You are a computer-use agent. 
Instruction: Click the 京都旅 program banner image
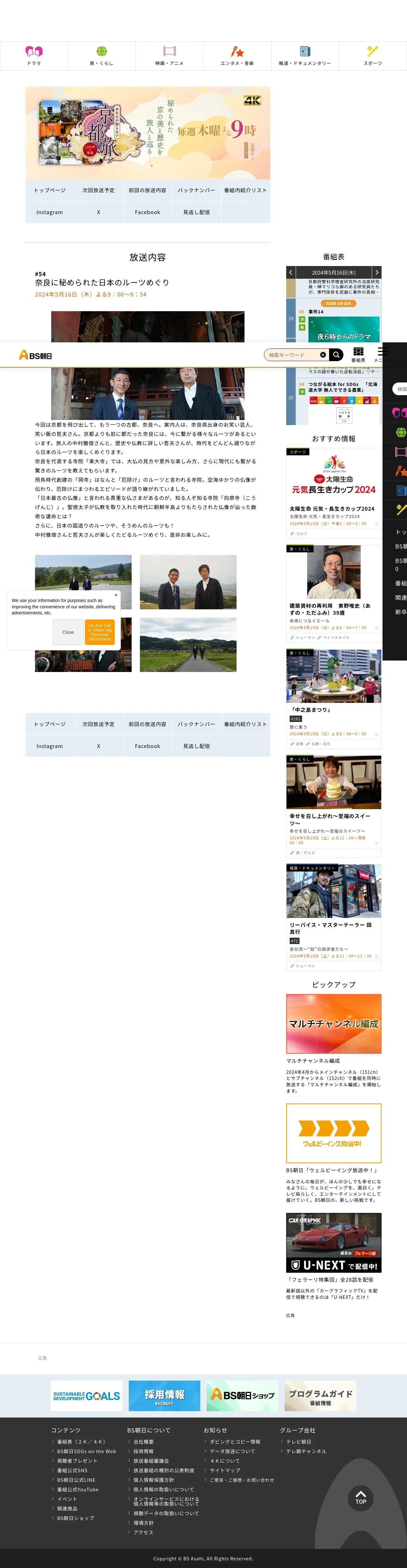coord(148,133)
